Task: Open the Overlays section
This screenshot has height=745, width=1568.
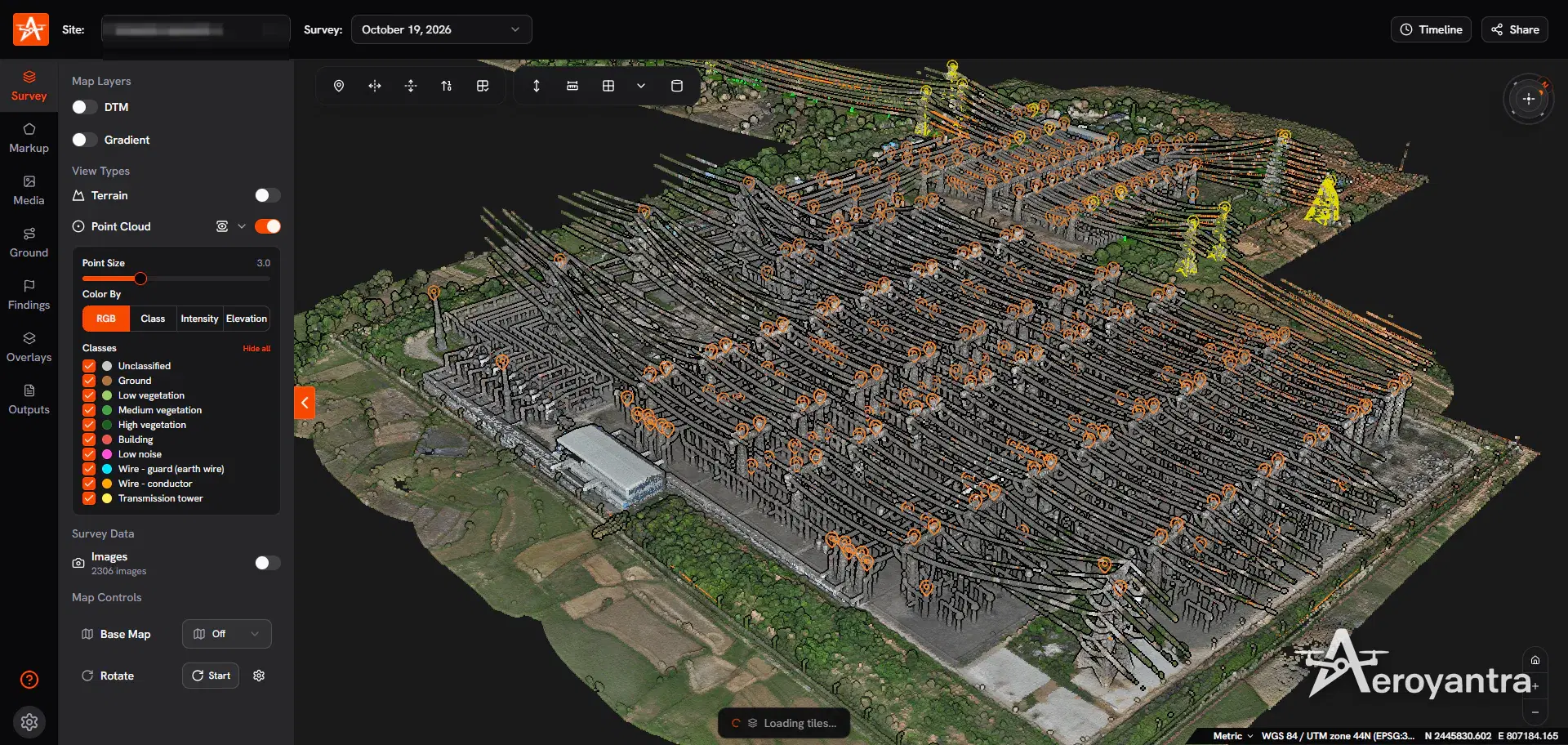Action: pyautogui.click(x=29, y=347)
